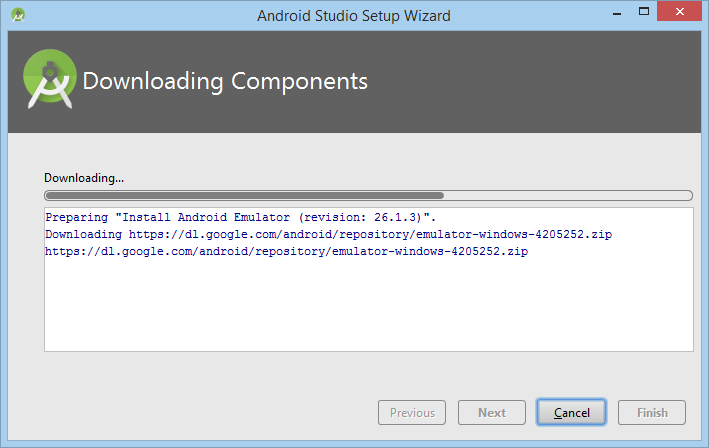Maximize the Setup Wizard window
709x448 pixels.
(x=644, y=12)
